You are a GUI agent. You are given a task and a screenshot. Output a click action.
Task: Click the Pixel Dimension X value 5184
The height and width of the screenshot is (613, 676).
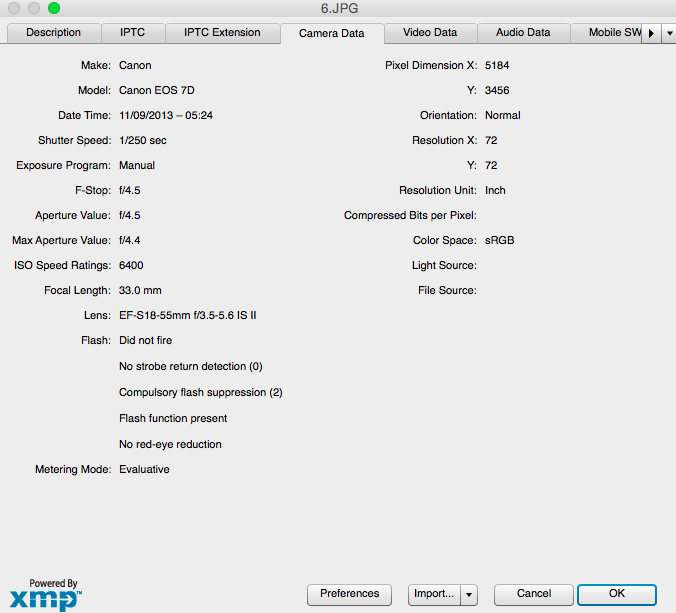[x=497, y=66]
